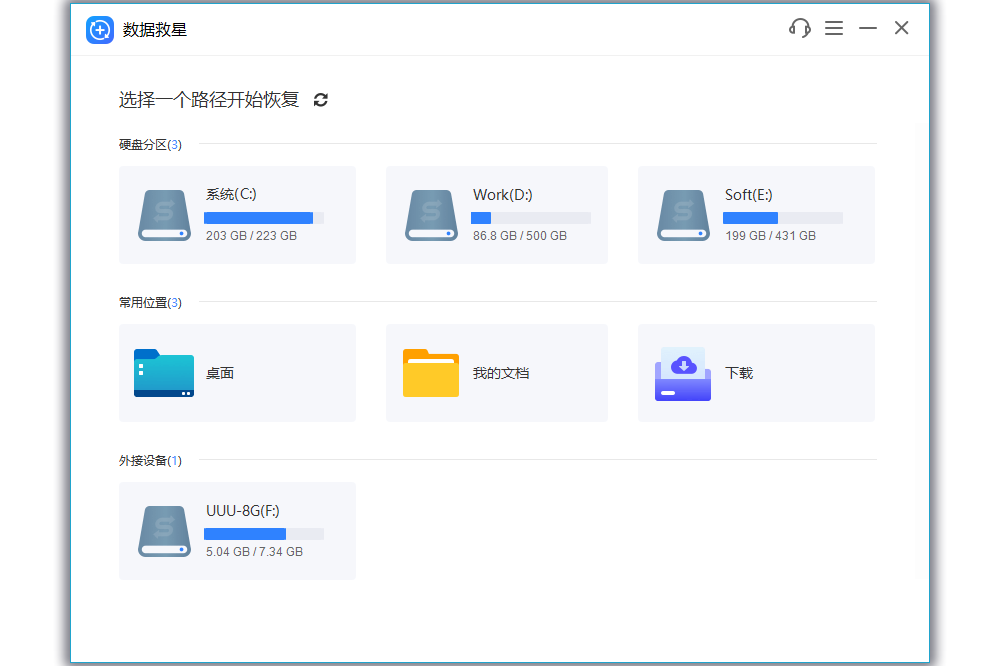Click the Soft(E:) drive icon
Viewport: 1000px width, 666px height.
coord(683,215)
